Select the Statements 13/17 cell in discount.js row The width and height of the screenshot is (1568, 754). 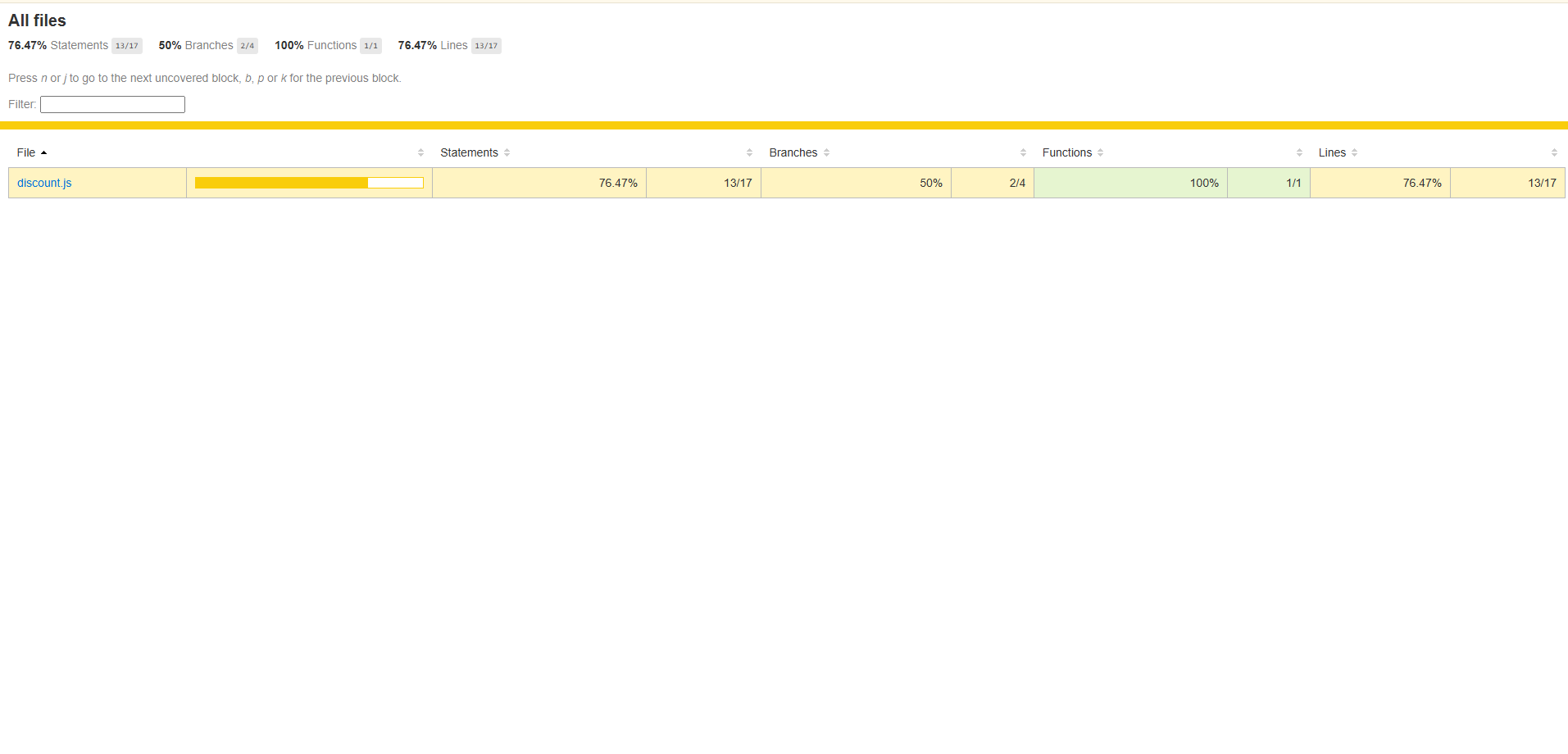tap(704, 183)
